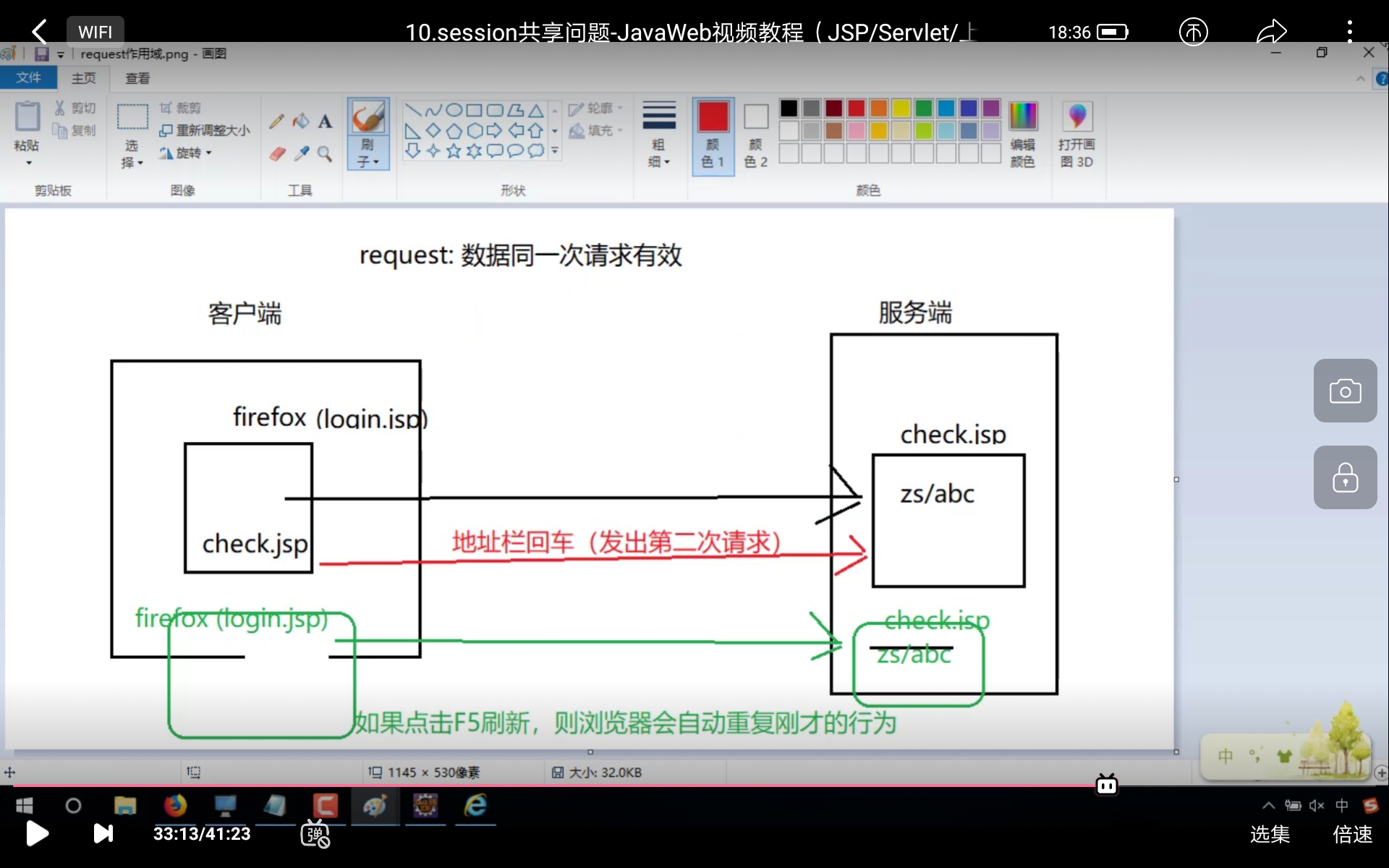1389x868 pixels.
Task: Pick the magnifier zoom tool
Action: tap(326, 154)
